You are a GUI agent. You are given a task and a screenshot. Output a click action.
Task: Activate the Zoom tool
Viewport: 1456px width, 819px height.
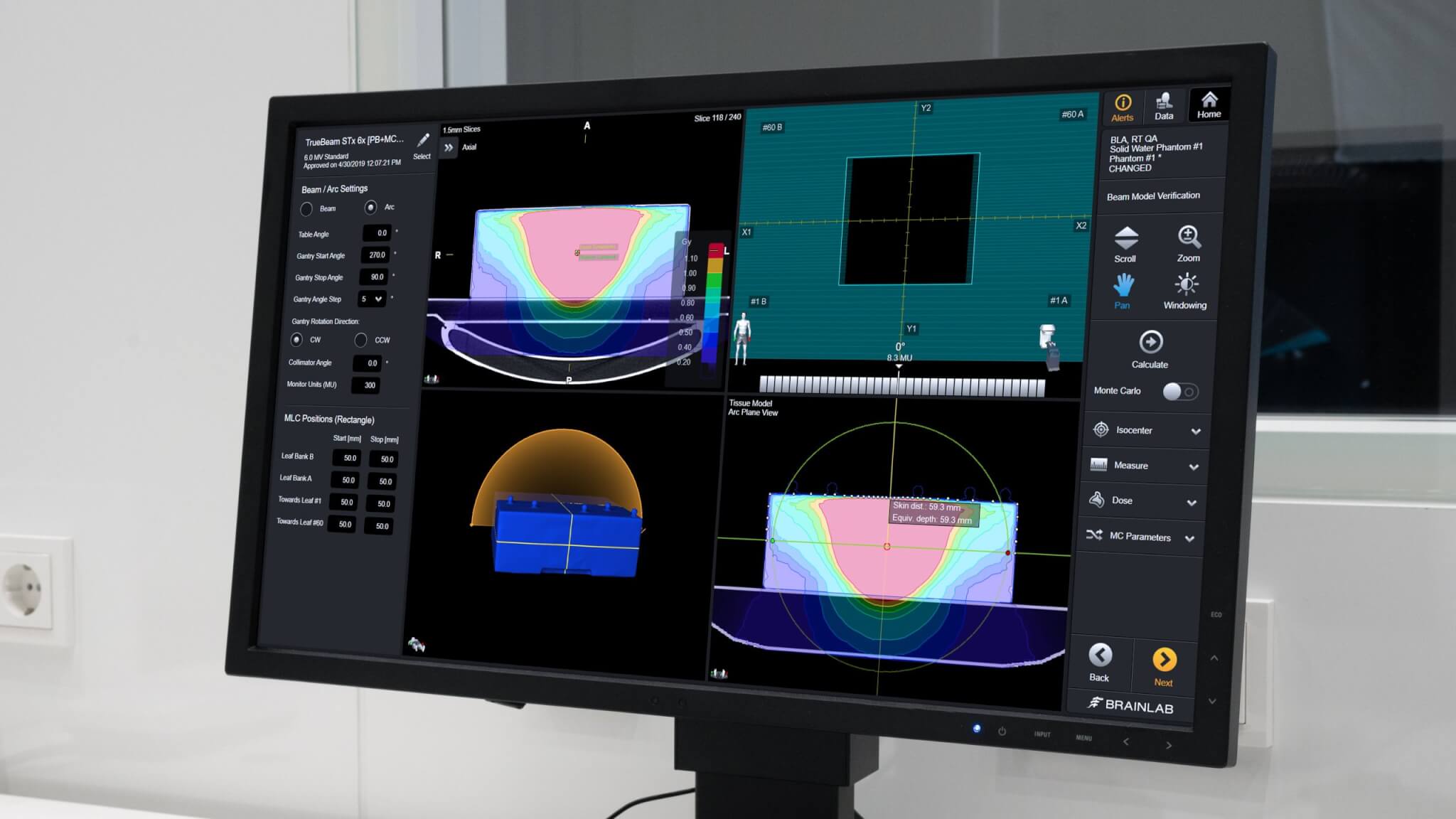(x=1189, y=242)
